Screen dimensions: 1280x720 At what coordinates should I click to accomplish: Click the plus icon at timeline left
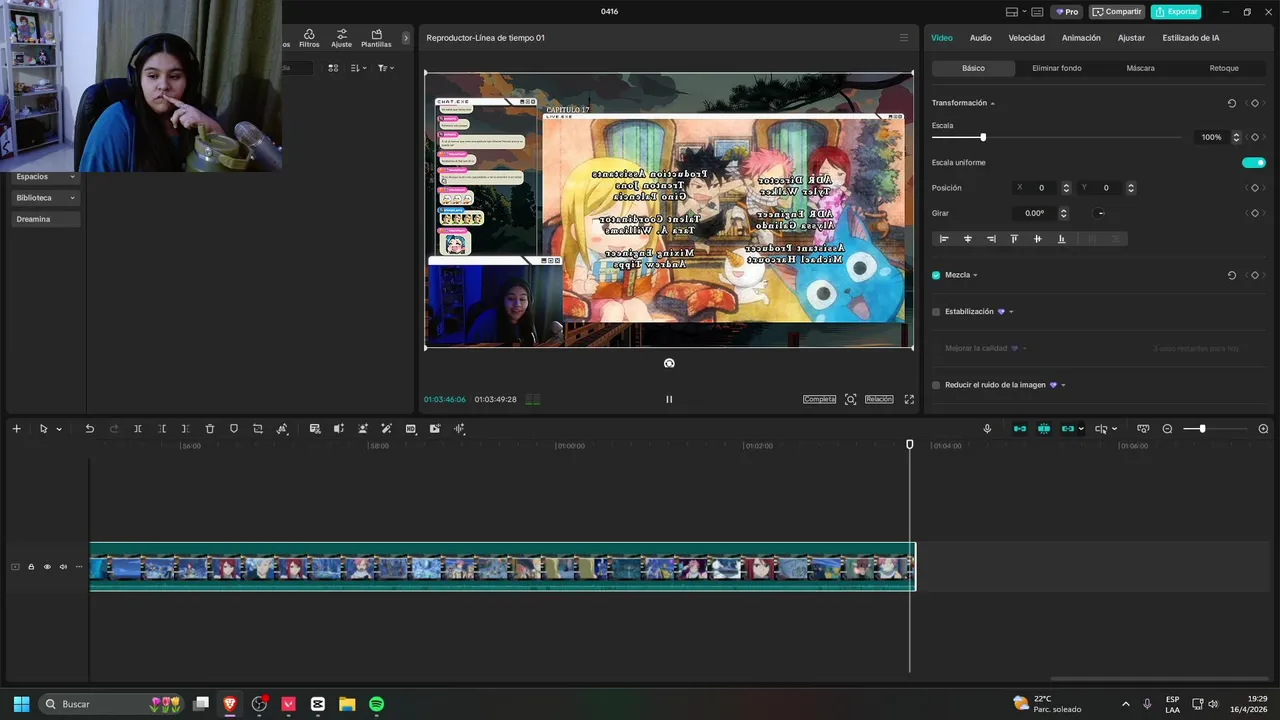[16, 429]
